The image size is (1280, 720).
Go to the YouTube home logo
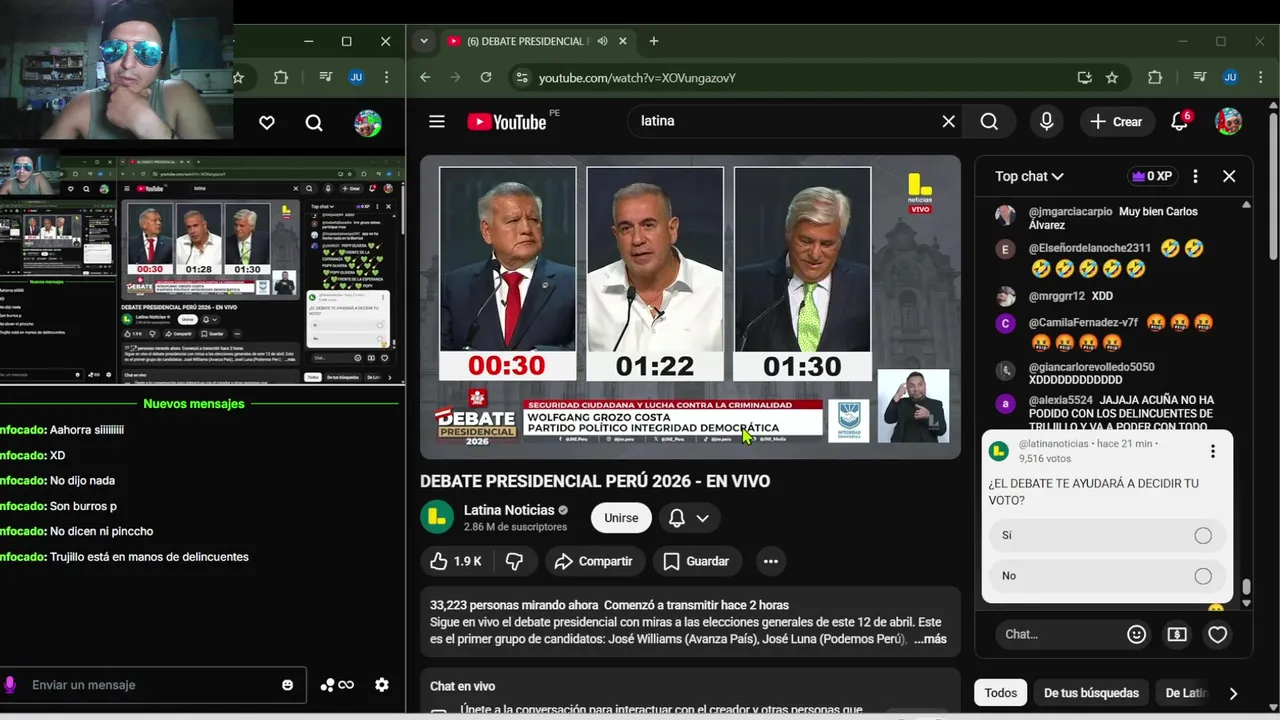507,122
